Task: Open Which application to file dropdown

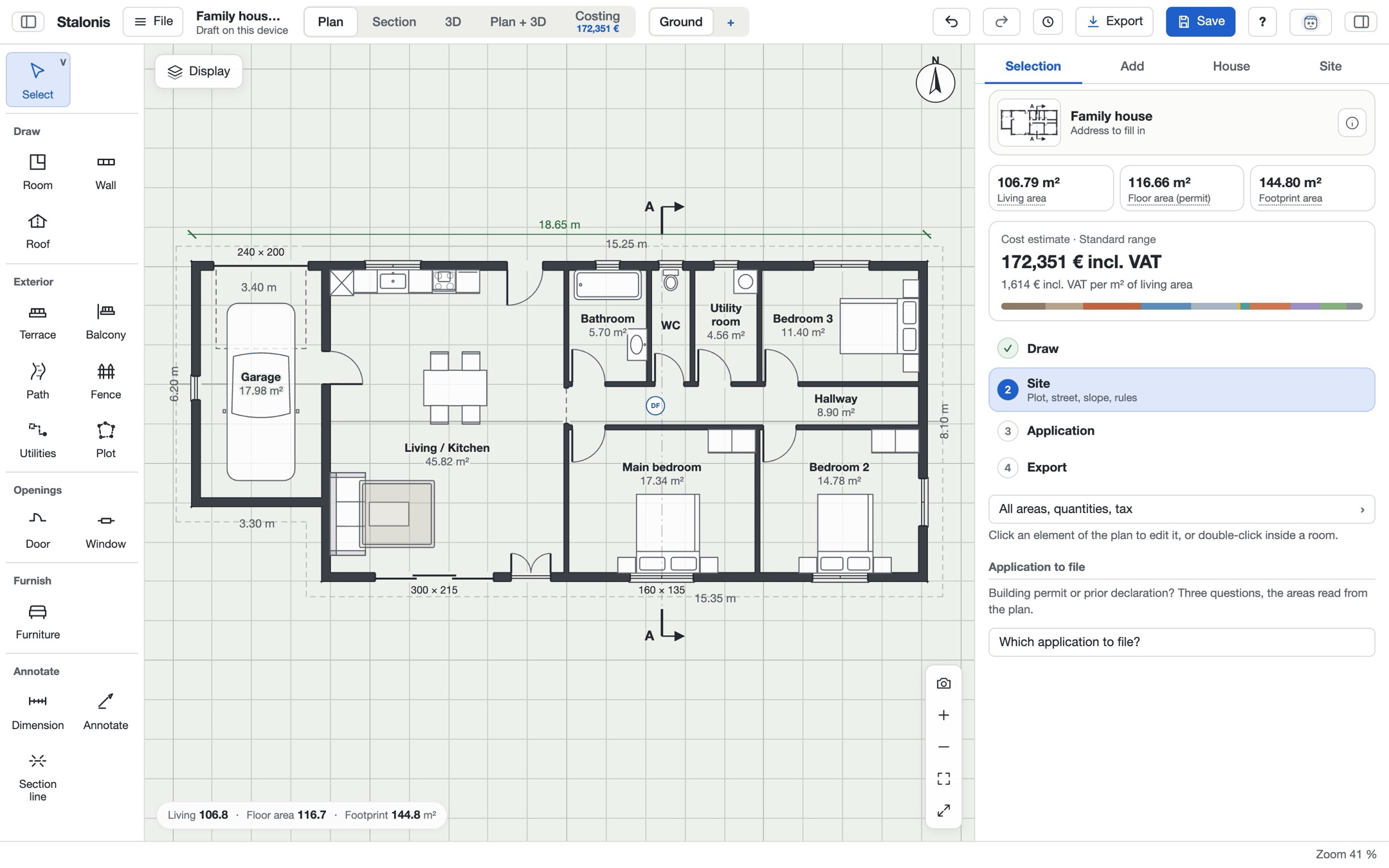Action: click(1181, 642)
